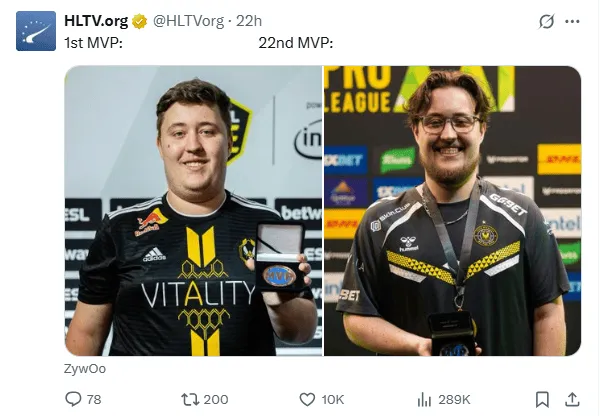Click the gold verified badge
The width and height of the screenshot is (600, 416).
point(140,21)
